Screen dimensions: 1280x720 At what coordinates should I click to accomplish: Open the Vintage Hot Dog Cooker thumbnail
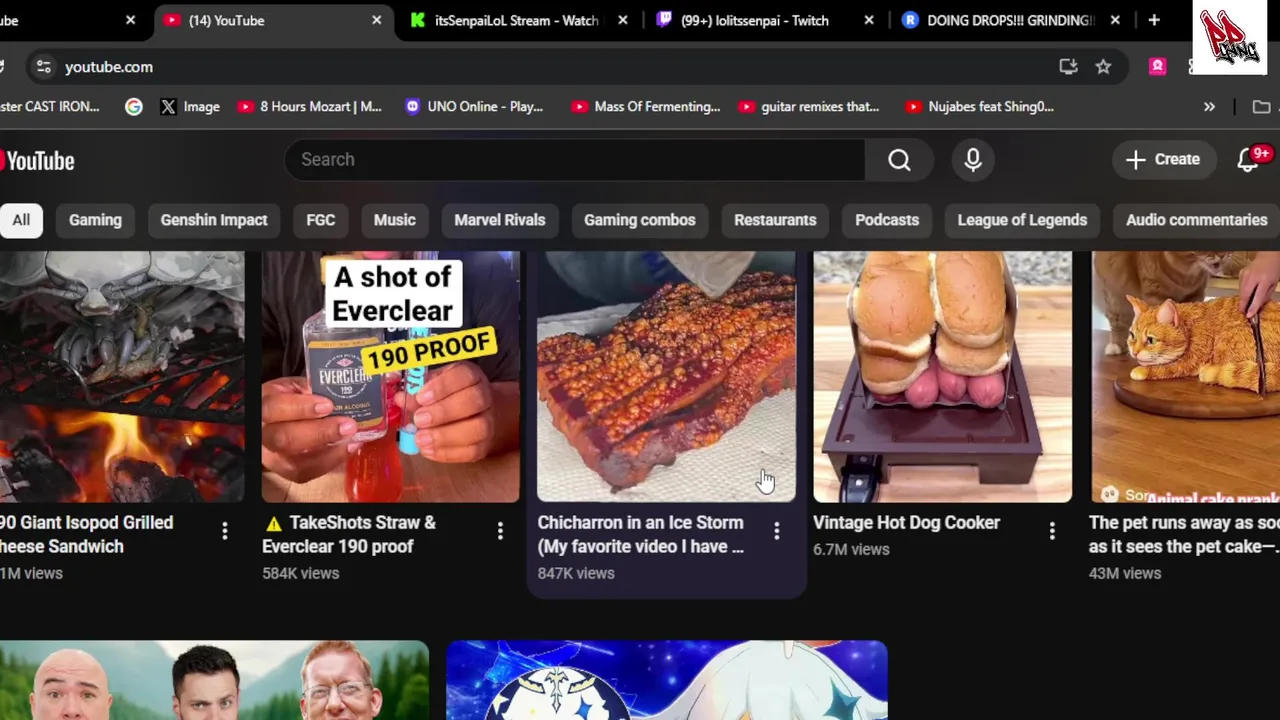click(x=942, y=376)
